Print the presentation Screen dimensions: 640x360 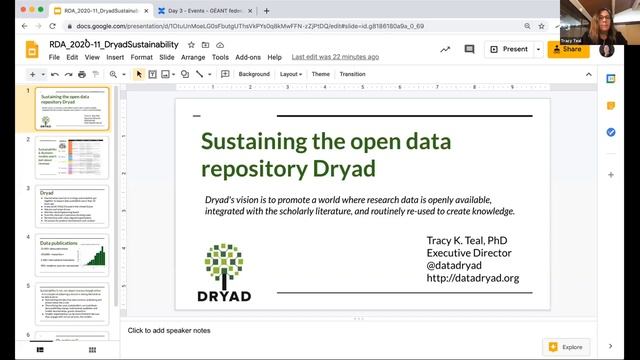tap(82, 74)
